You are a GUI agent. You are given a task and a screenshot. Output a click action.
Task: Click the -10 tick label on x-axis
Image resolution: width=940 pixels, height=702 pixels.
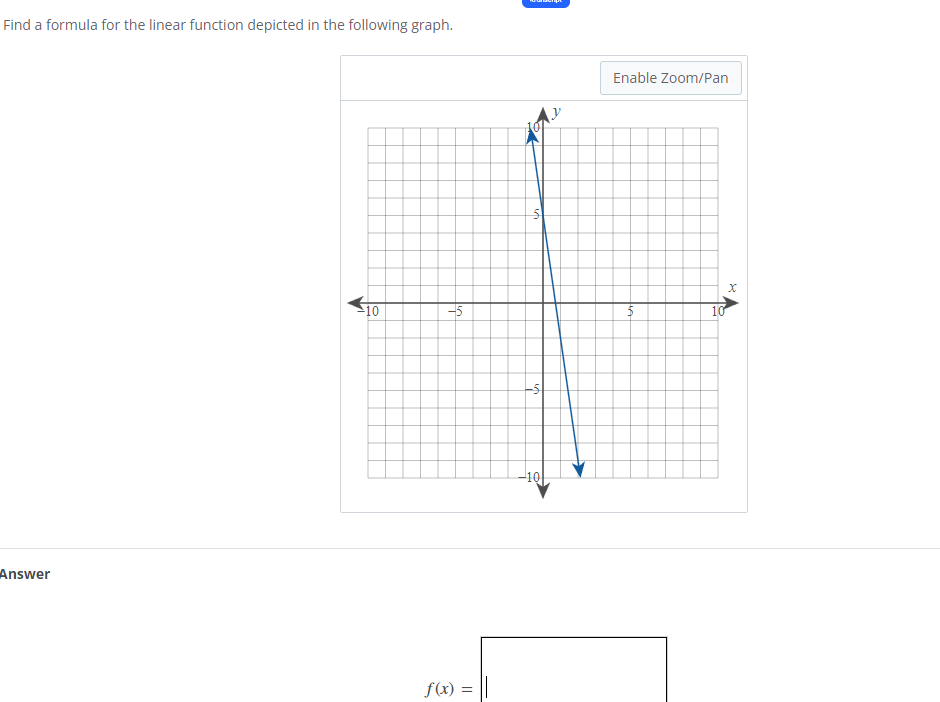369,311
